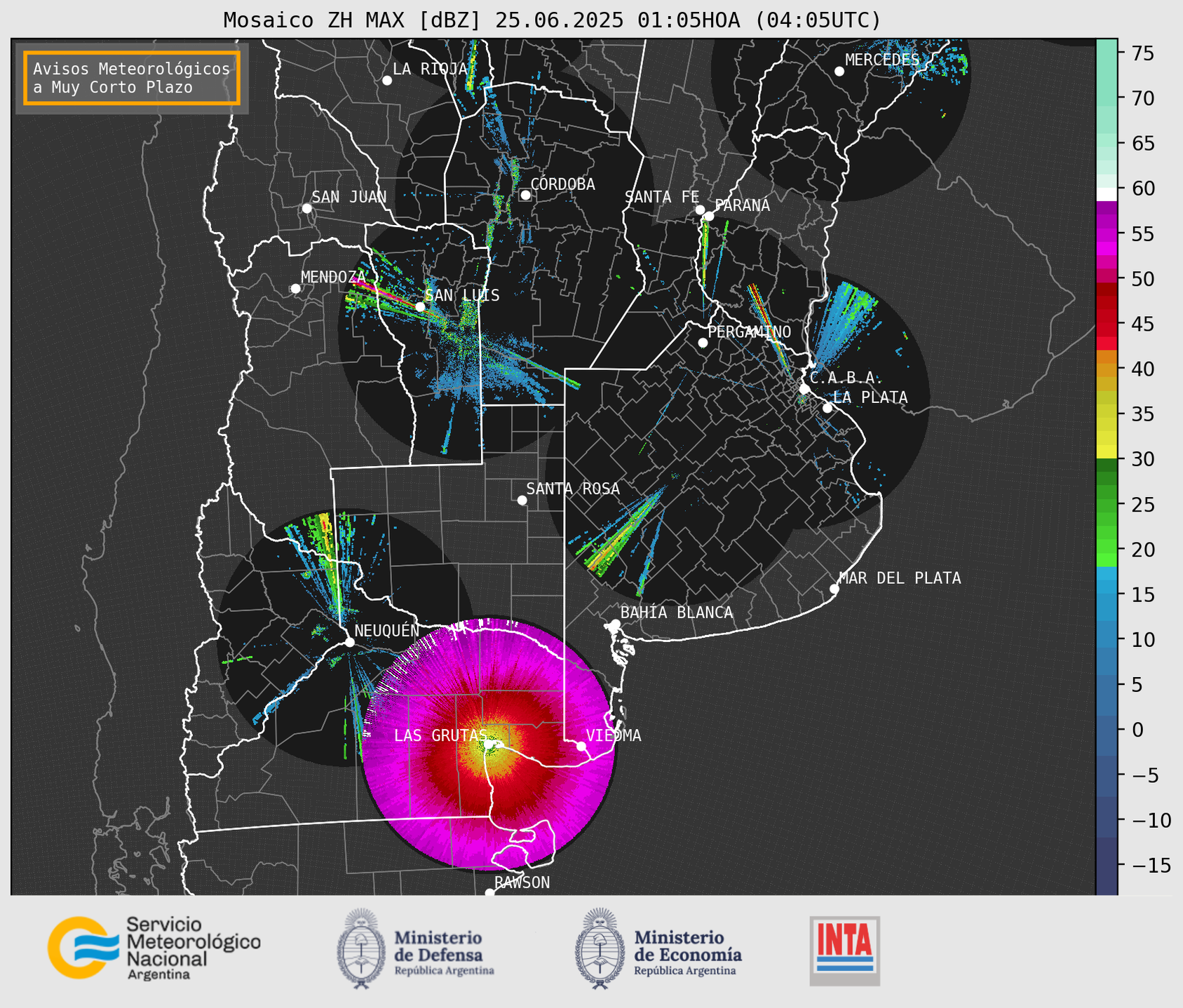Click the −15 tick label on the color scale
1183x1008 pixels.
1151,866
